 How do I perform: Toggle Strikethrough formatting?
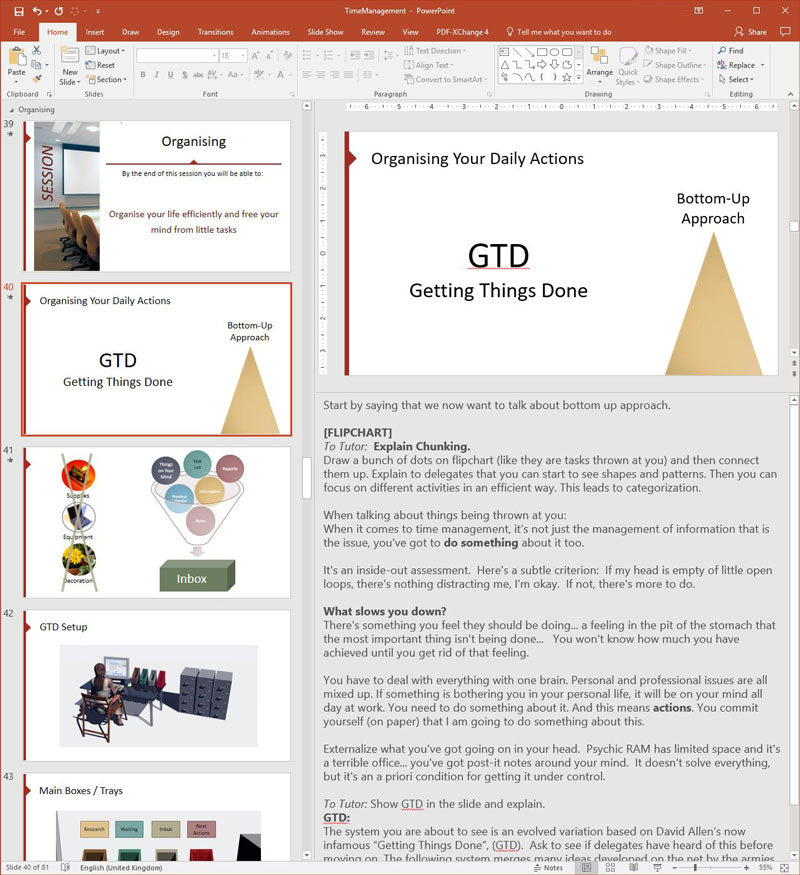point(198,75)
